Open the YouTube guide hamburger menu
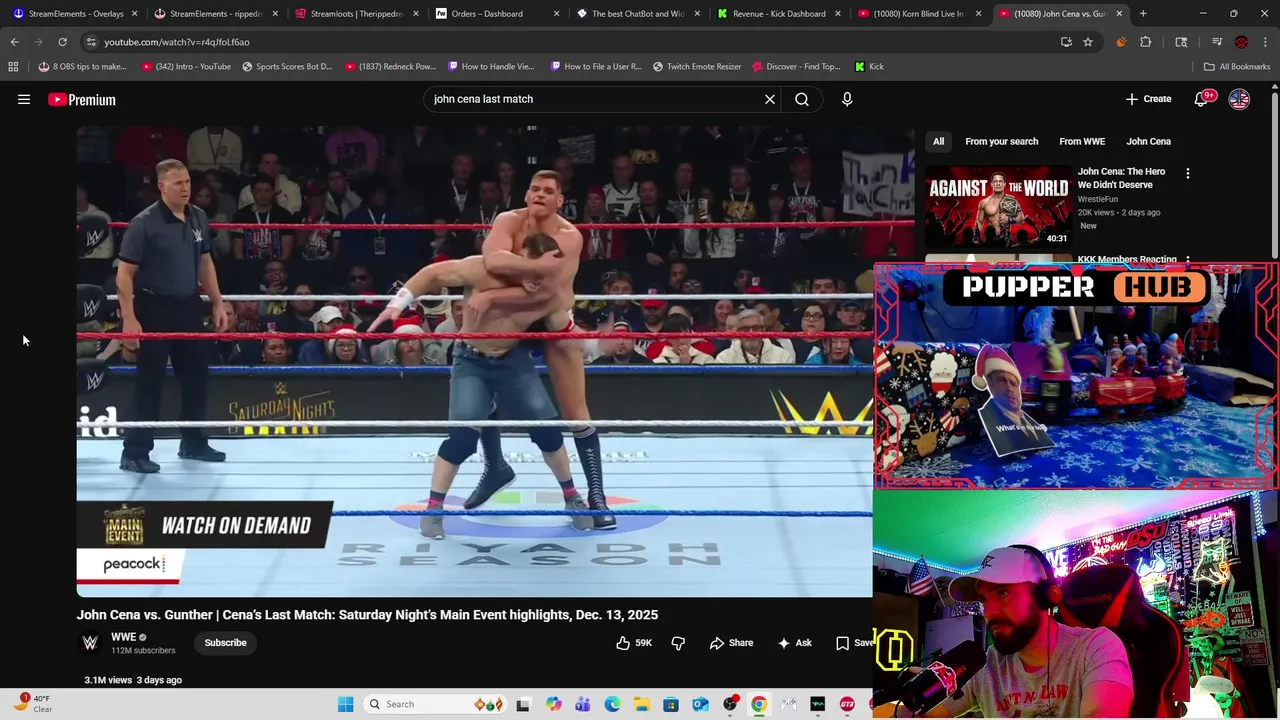The height and width of the screenshot is (720, 1280). 24,99
